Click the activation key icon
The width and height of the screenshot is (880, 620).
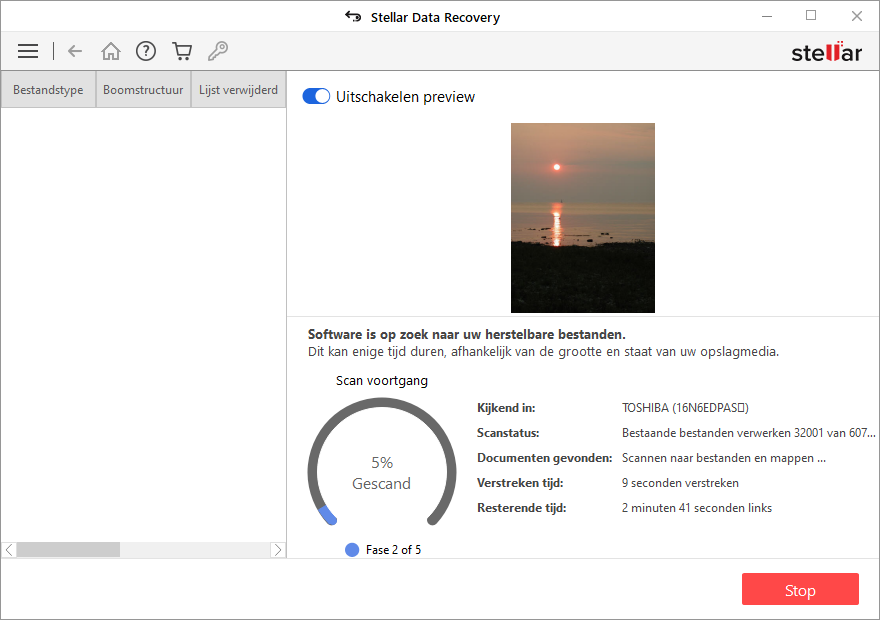point(217,51)
